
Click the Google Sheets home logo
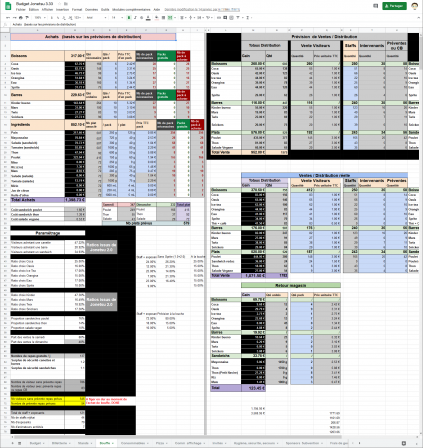[x=8, y=6]
